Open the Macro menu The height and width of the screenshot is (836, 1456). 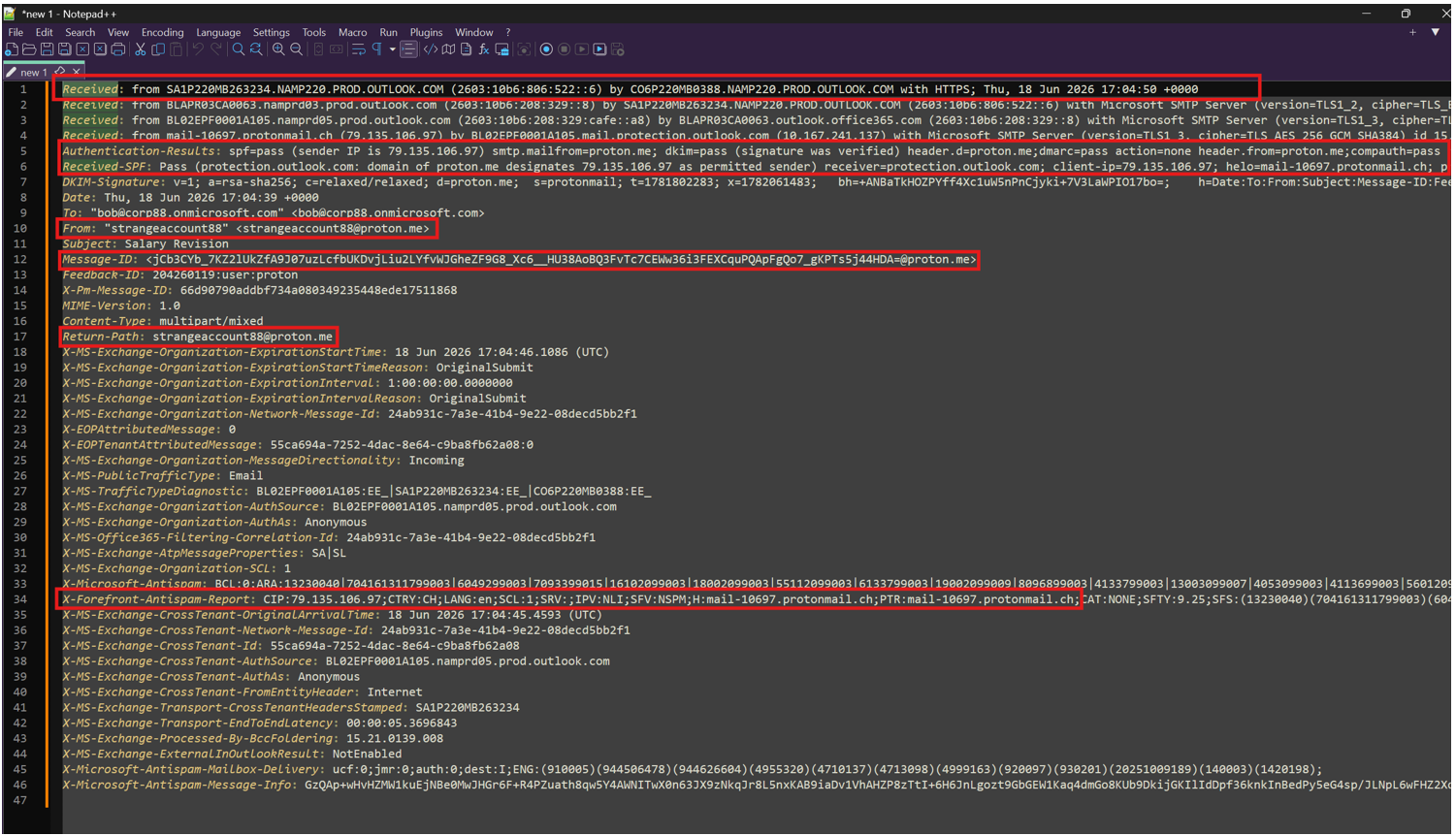coord(352,32)
